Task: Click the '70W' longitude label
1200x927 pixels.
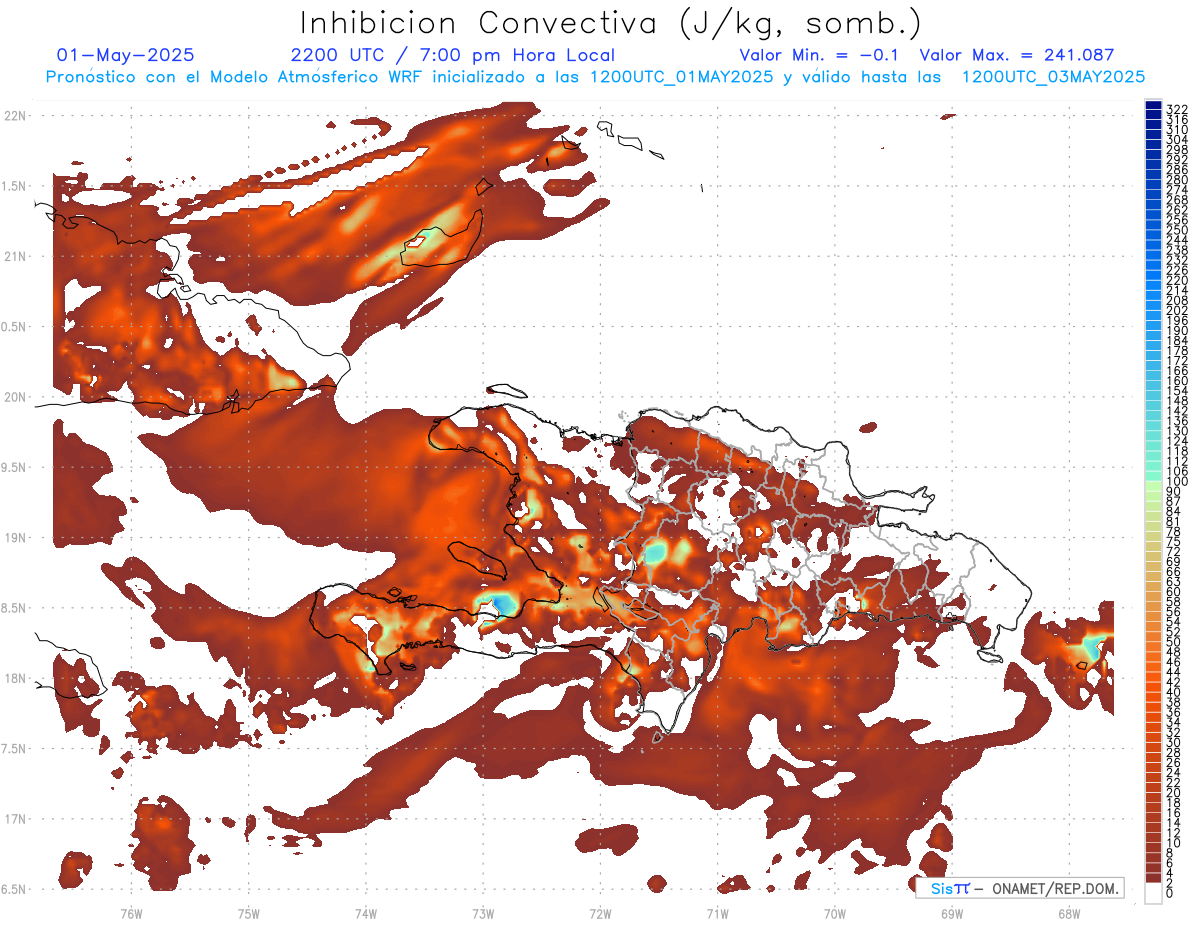Action: point(835,913)
